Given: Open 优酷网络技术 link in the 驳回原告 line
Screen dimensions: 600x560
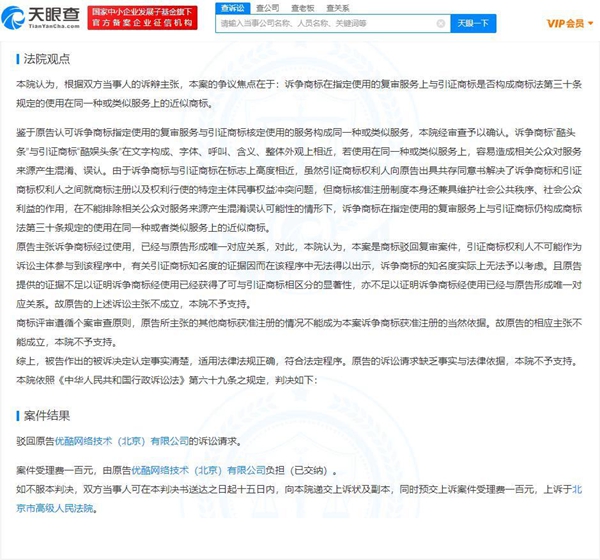Looking at the screenshot, I should (116, 441).
